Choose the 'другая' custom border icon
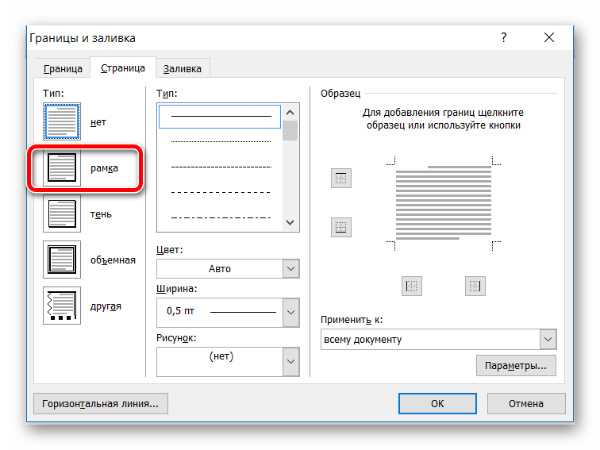This screenshot has height=450, width=600. [x=62, y=305]
